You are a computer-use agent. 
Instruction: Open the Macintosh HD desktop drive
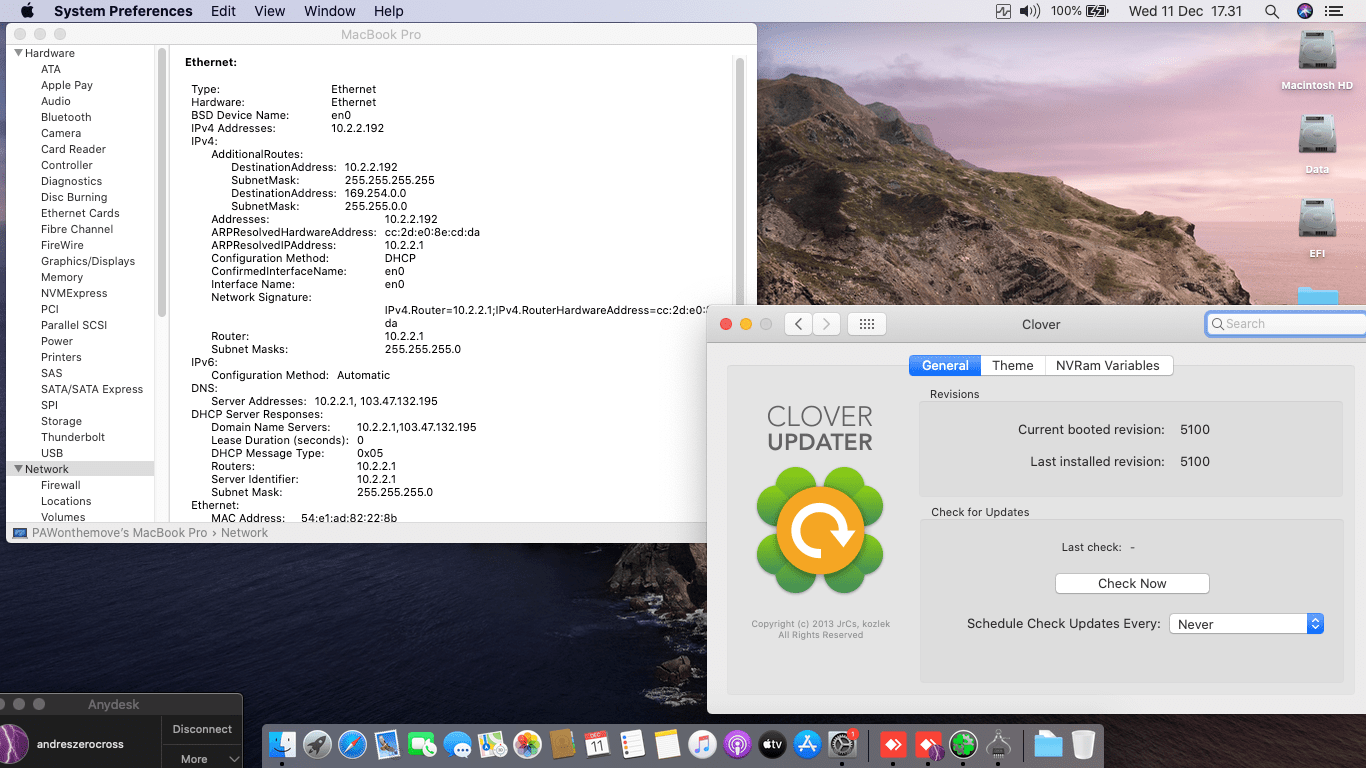click(1316, 54)
